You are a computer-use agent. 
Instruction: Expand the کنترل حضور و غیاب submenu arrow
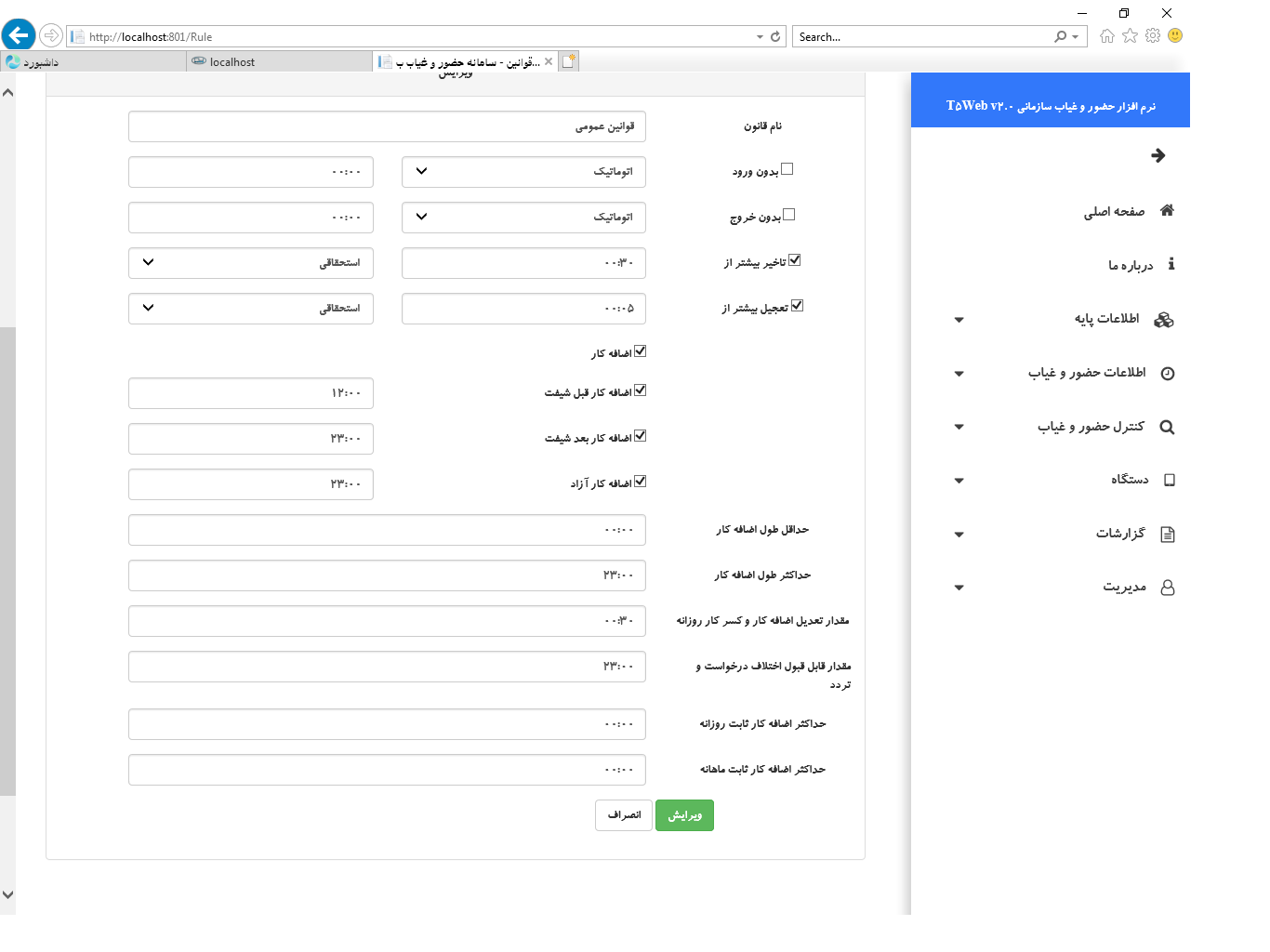[x=959, y=428]
